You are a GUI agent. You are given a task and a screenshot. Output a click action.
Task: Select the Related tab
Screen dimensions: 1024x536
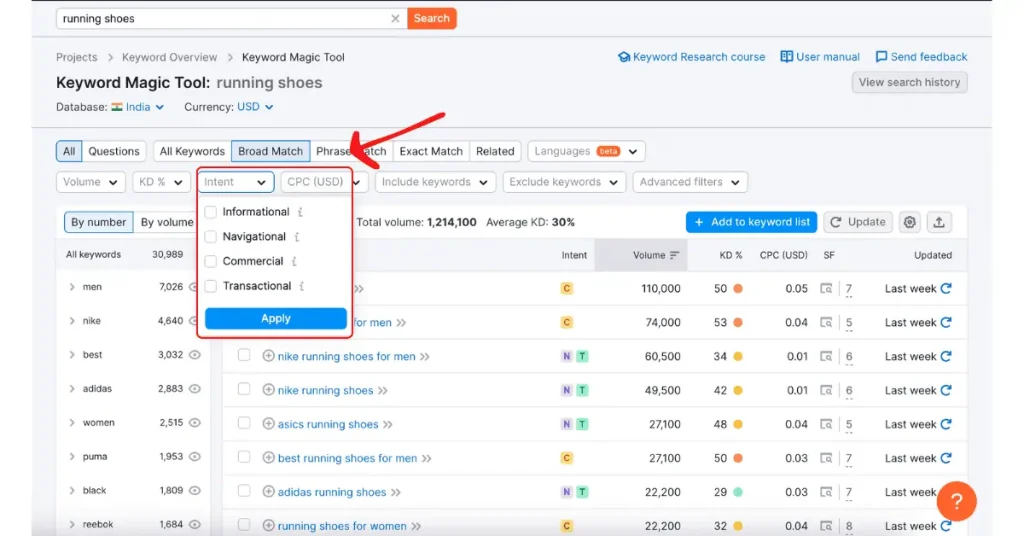pyautogui.click(x=495, y=151)
